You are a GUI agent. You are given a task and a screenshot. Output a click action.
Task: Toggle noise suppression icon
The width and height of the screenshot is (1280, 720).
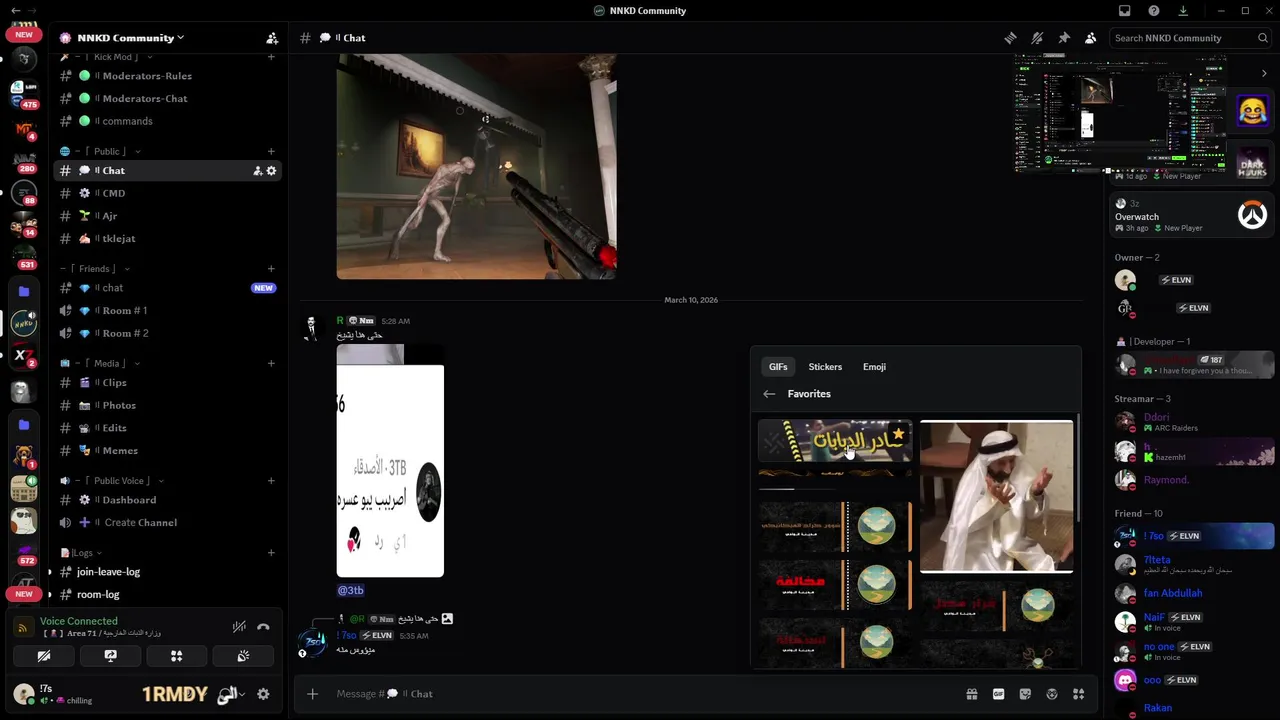coord(239,627)
